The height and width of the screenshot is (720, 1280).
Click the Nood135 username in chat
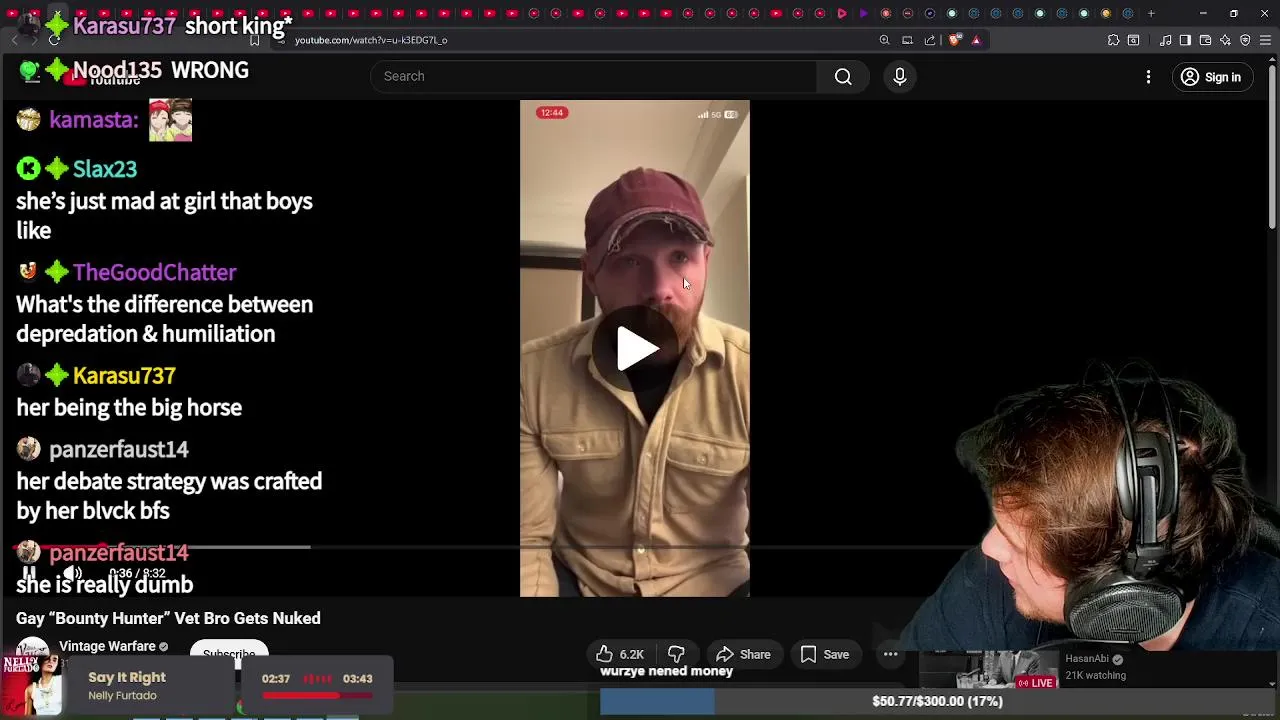(x=117, y=70)
